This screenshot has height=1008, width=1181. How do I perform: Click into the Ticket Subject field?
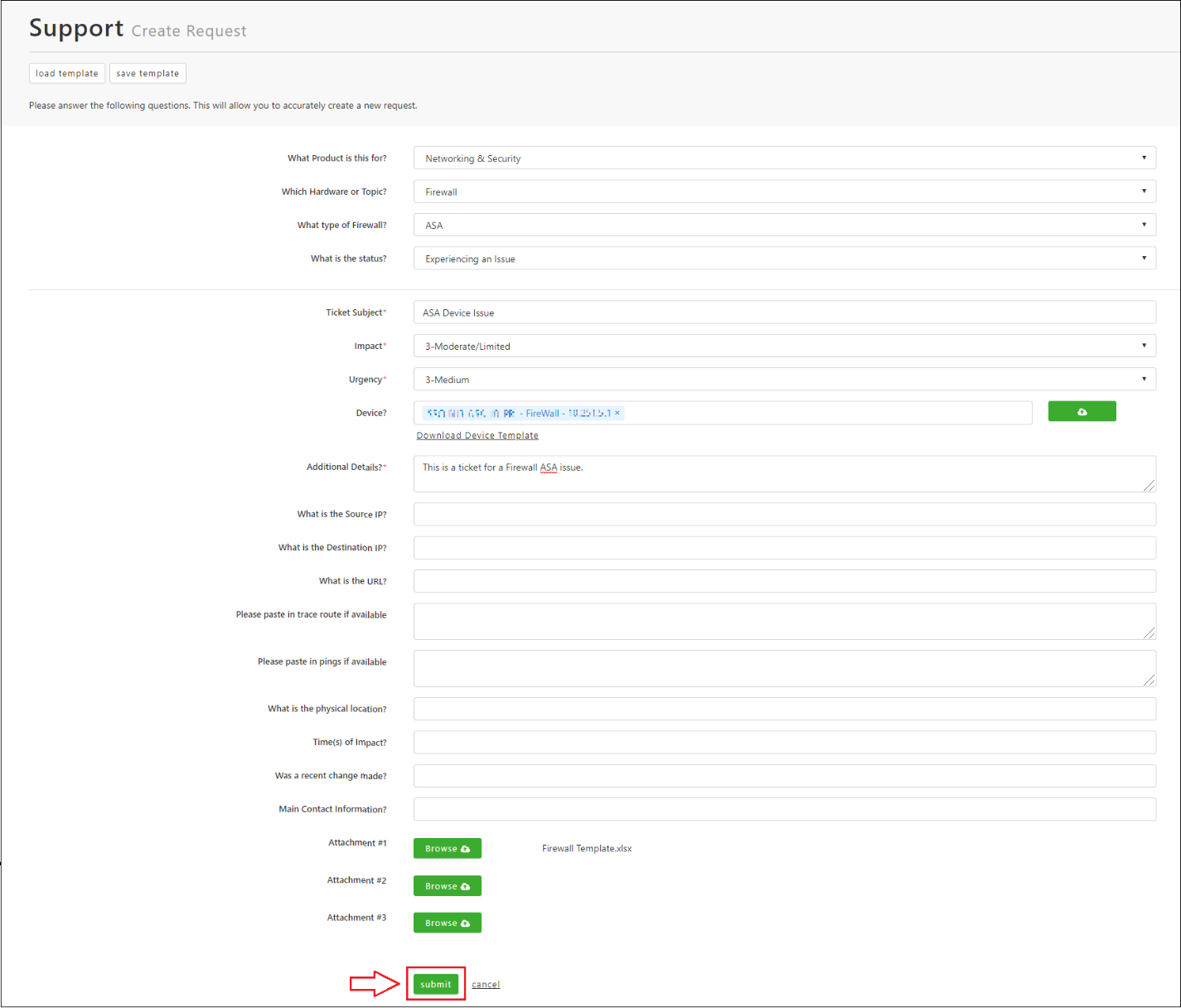(x=785, y=313)
